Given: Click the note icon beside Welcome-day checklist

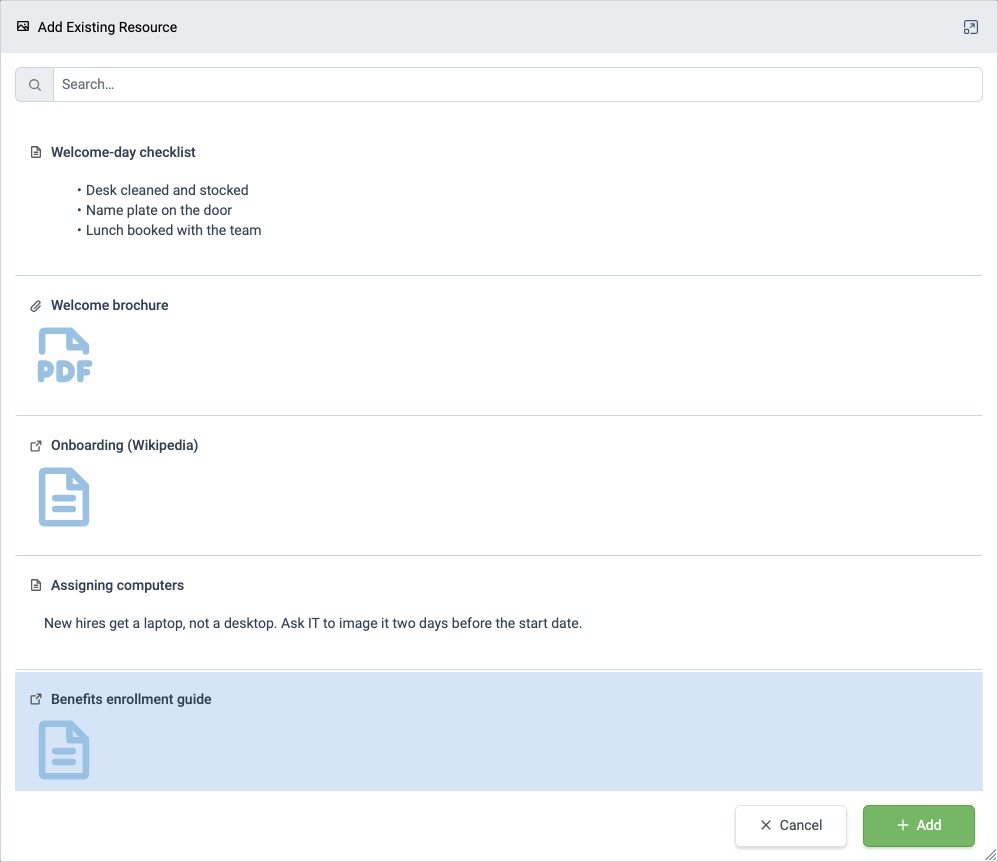Looking at the screenshot, I should click(x=36, y=152).
